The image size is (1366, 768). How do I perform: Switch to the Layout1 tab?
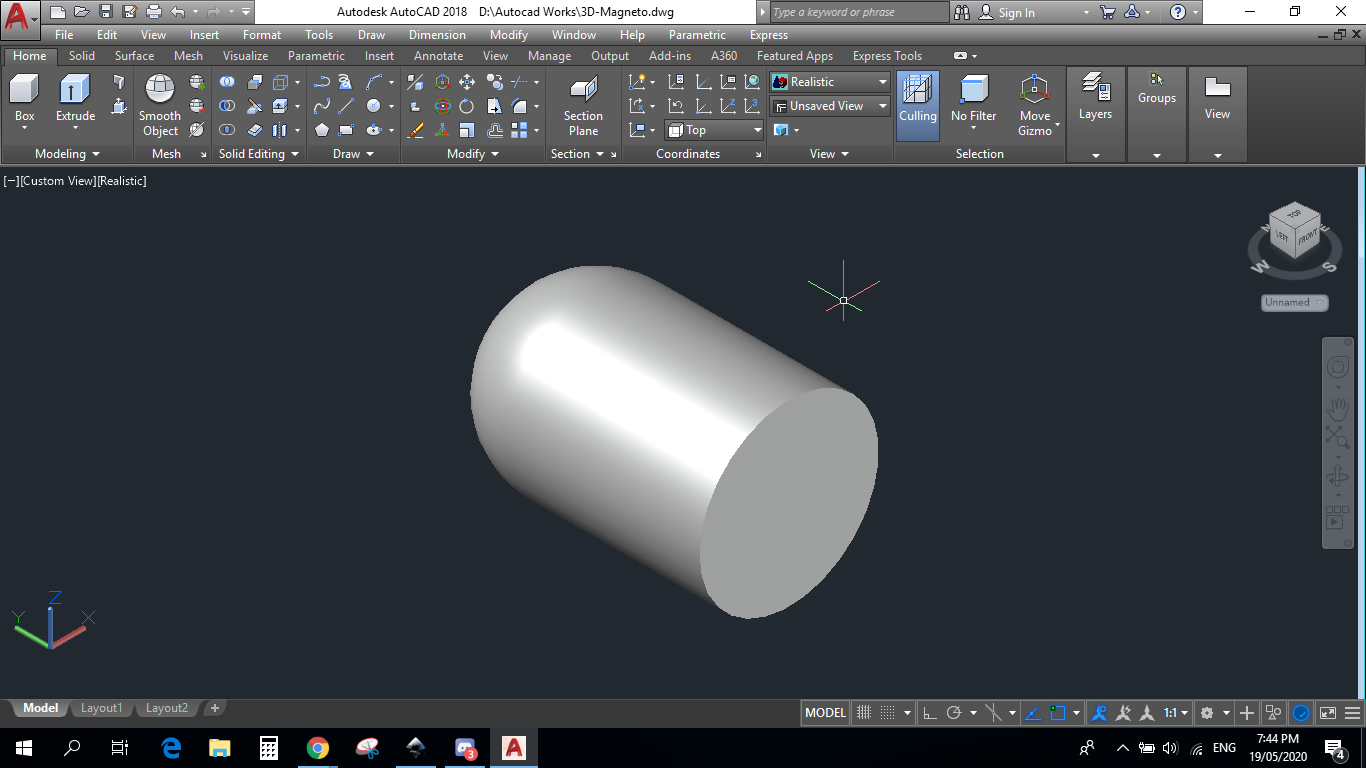[x=101, y=708]
